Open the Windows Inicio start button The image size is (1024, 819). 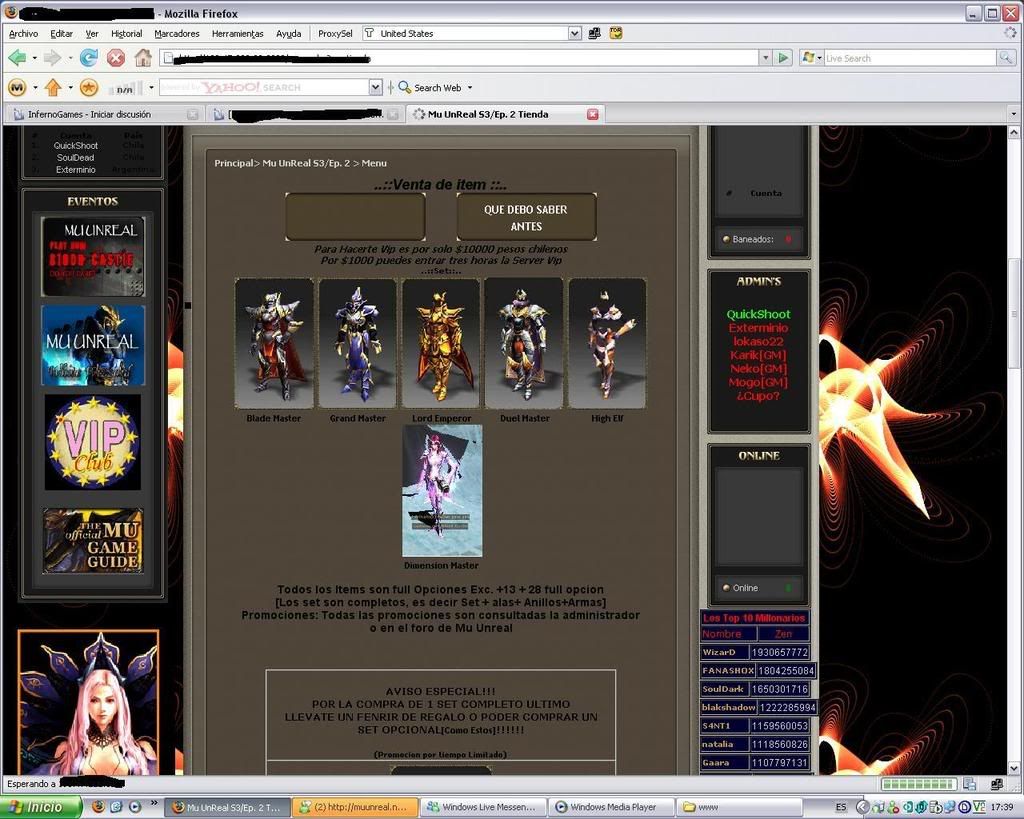[40, 807]
